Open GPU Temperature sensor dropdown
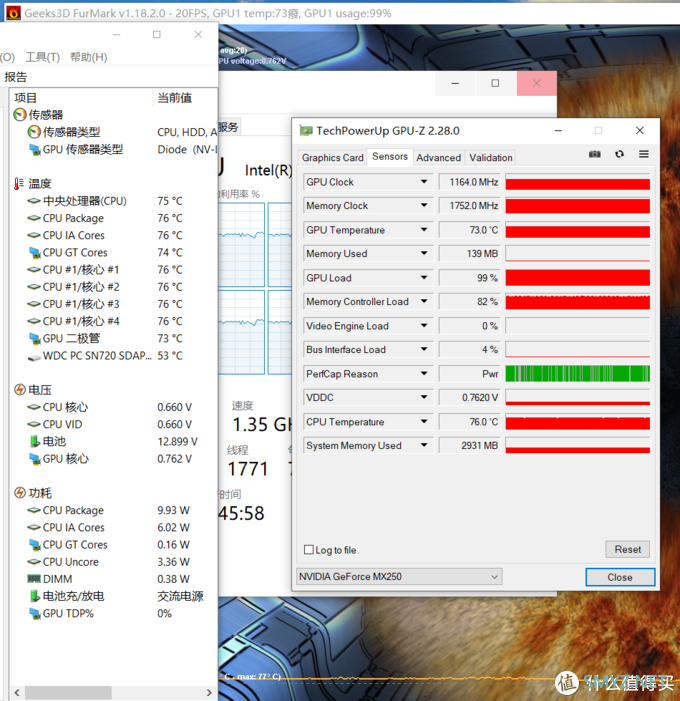Screen dimensions: 680x701 pyautogui.click(x=424, y=229)
